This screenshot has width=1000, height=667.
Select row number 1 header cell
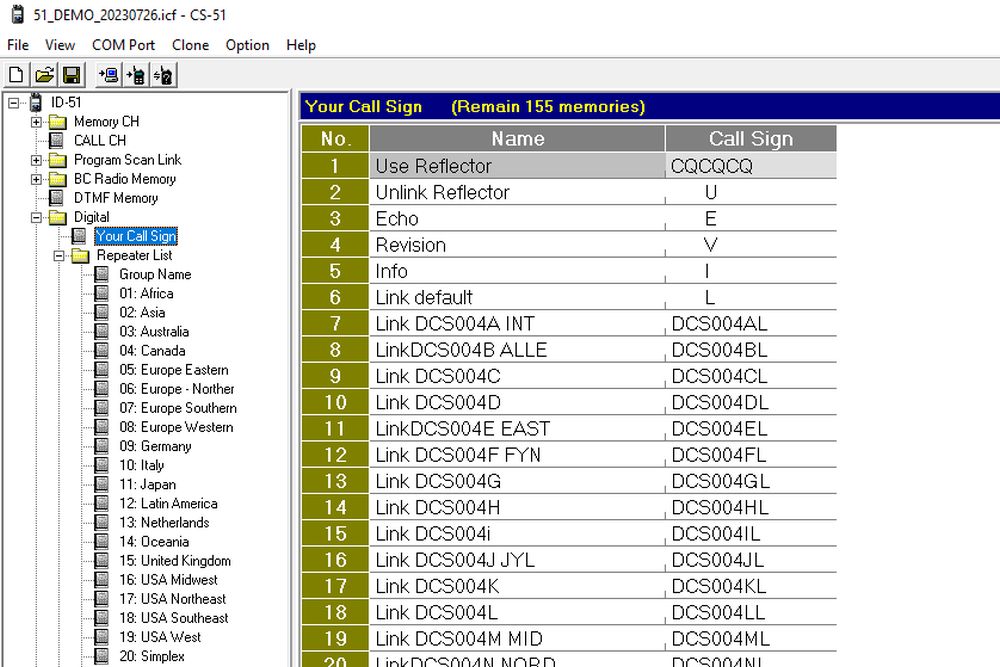tap(335, 166)
